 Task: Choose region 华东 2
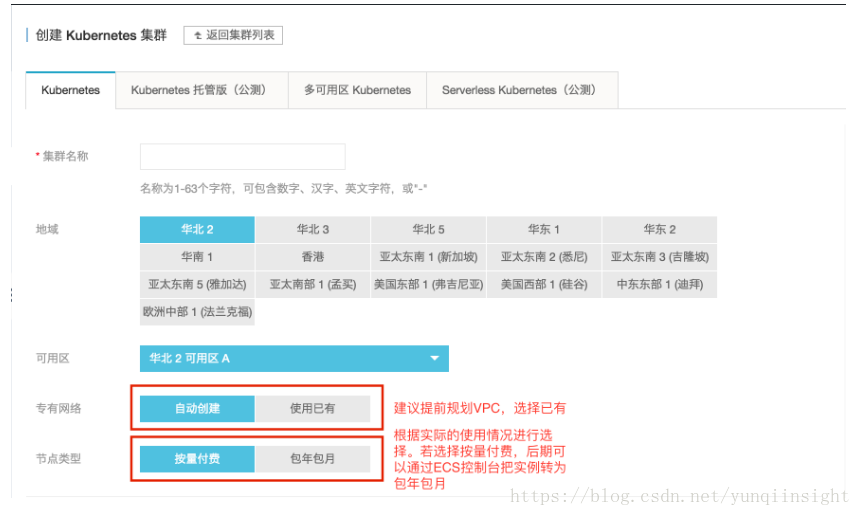click(659, 229)
